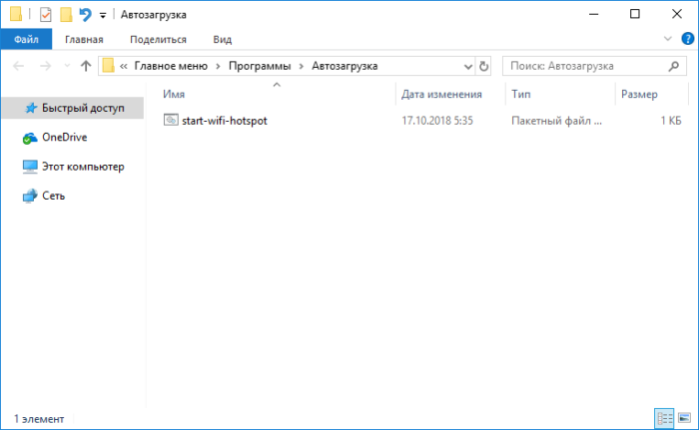Switch to the Вид ribbon tab
The image size is (699, 430).
(x=222, y=39)
